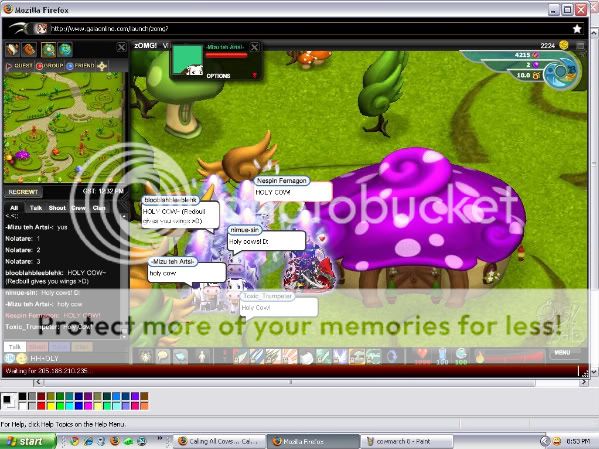The image size is (599, 449).
Task: Click chat line "Nolatare: 3"
Action: pyautogui.click(x=23, y=261)
